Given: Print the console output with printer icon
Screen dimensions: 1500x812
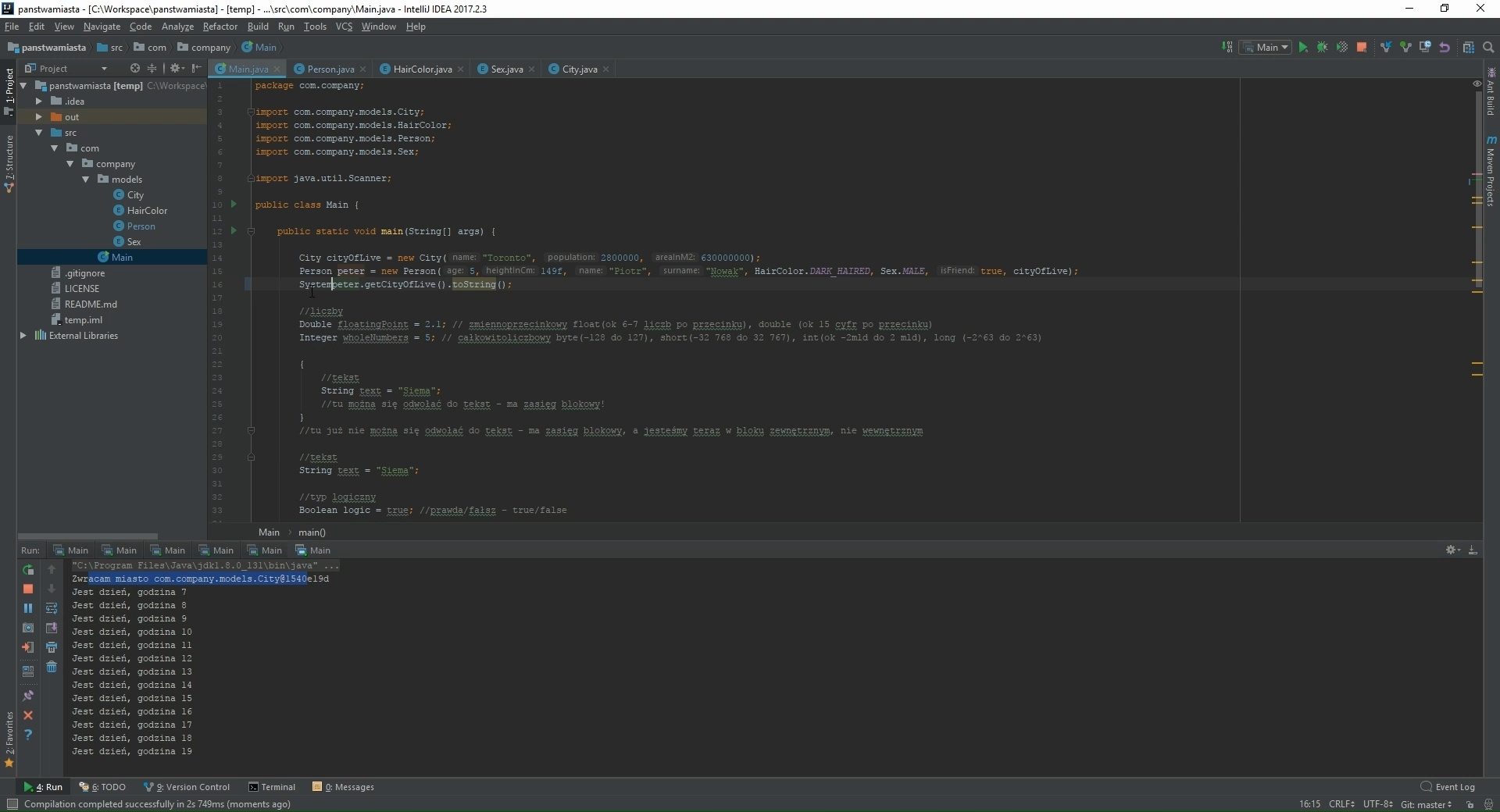Looking at the screenshot, I should coord(52,647).
